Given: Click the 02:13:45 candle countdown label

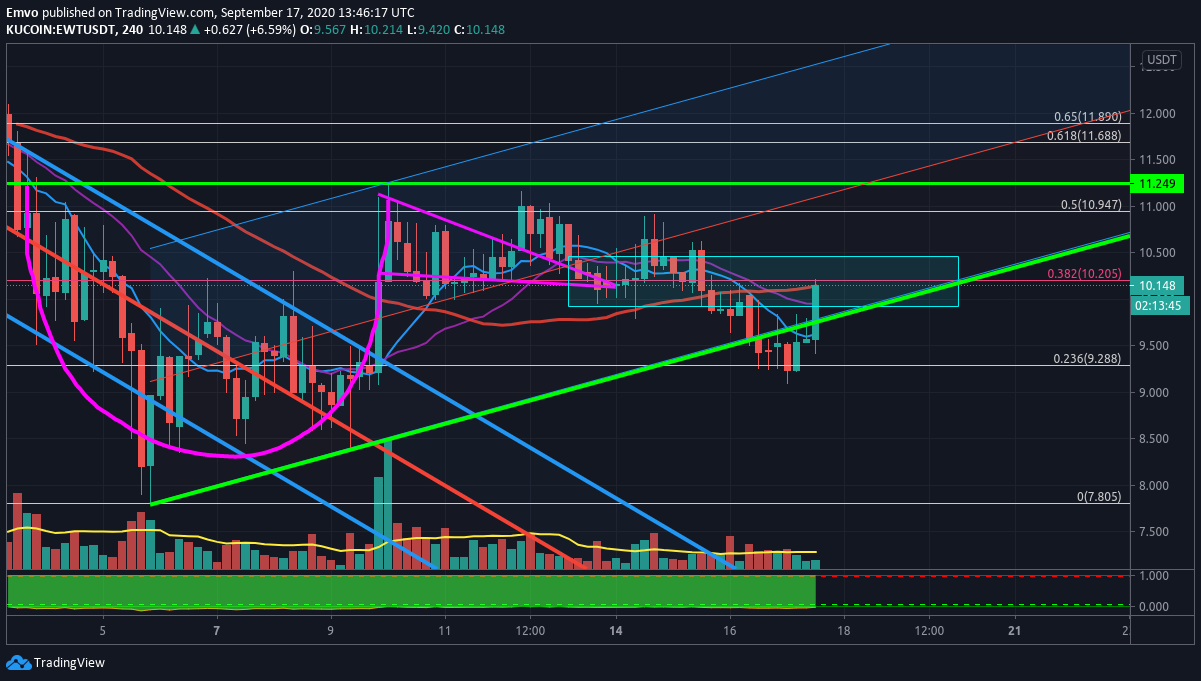Looking at the screenshot, I should coord(1158,306).
